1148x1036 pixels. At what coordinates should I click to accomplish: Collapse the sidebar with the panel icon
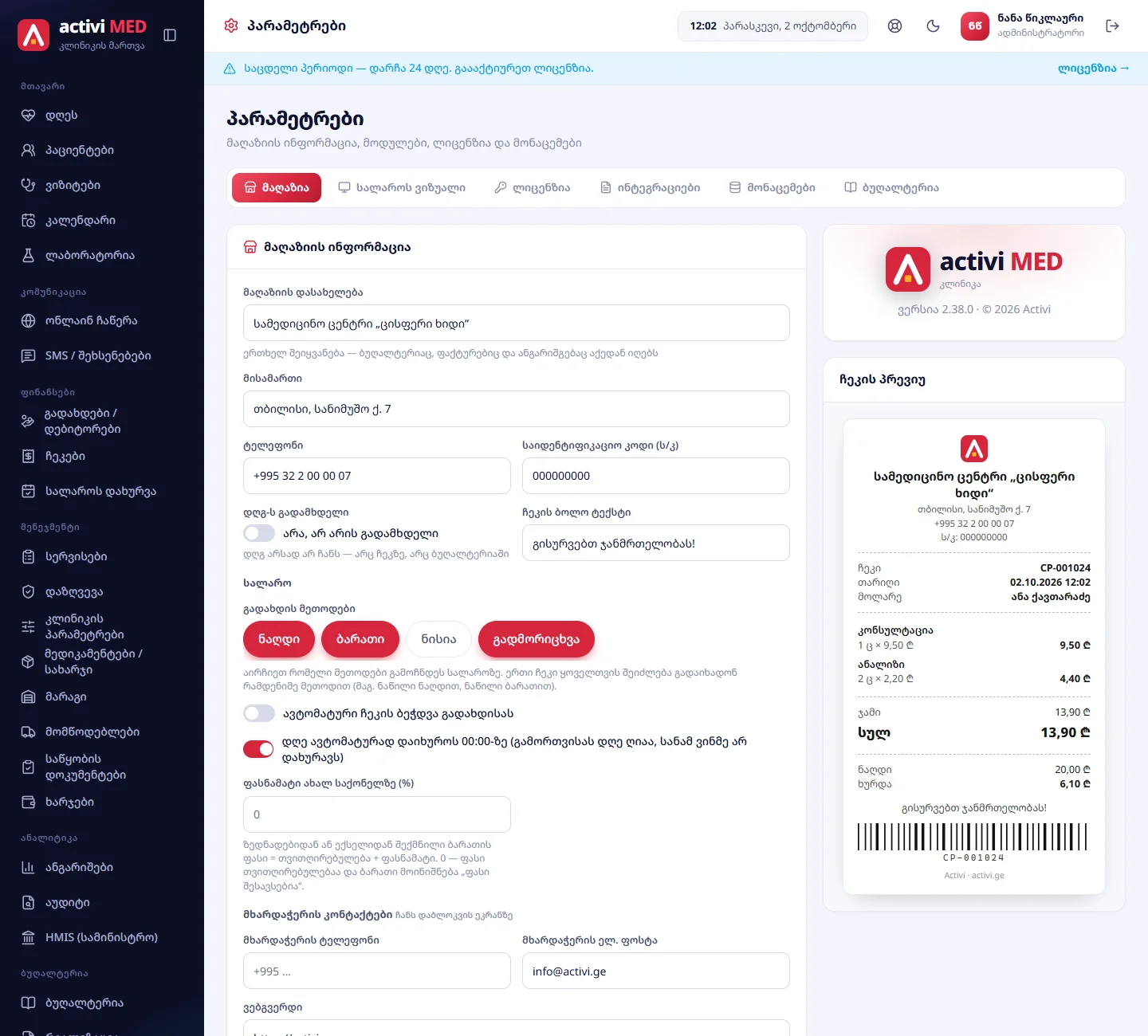click(x=170, y=35)
